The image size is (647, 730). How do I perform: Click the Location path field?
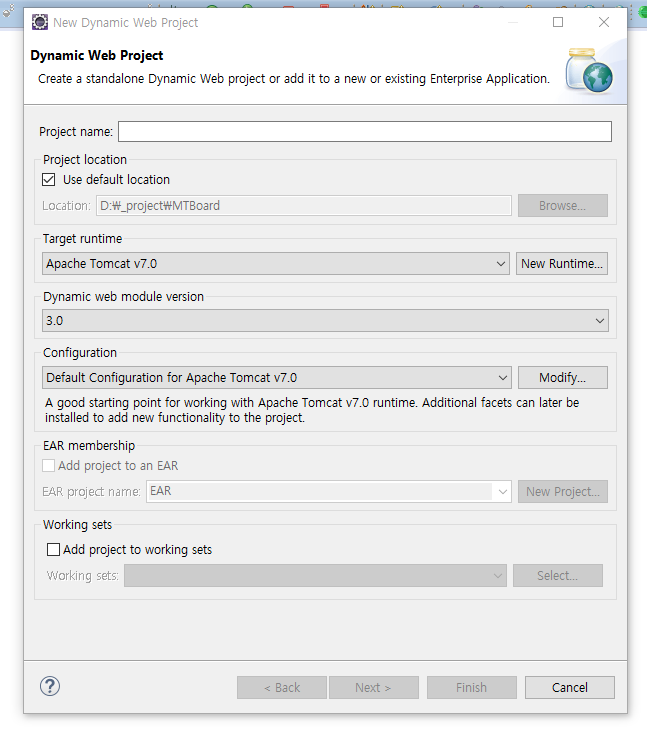coord(303,205)
